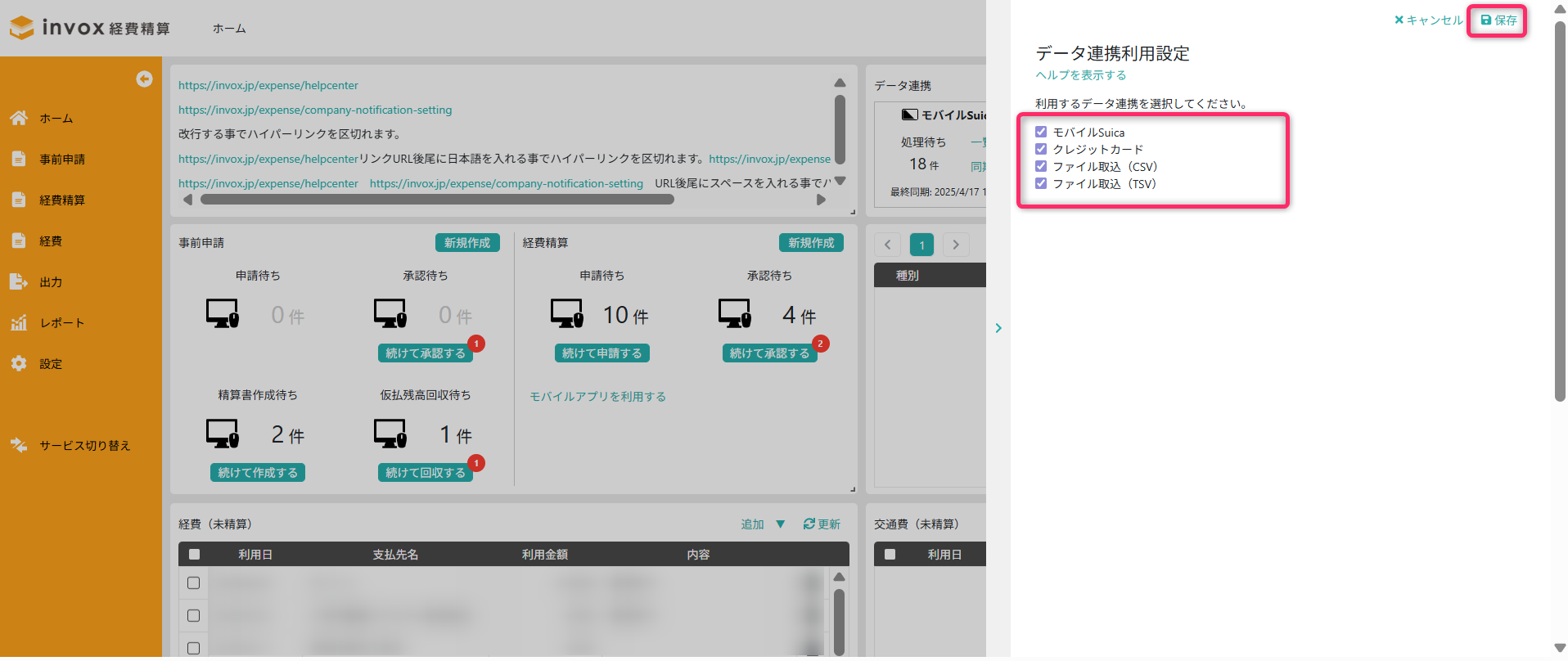Select all rows checkbox in 経費 table header
1568x661 pixels.
[194, 554]
